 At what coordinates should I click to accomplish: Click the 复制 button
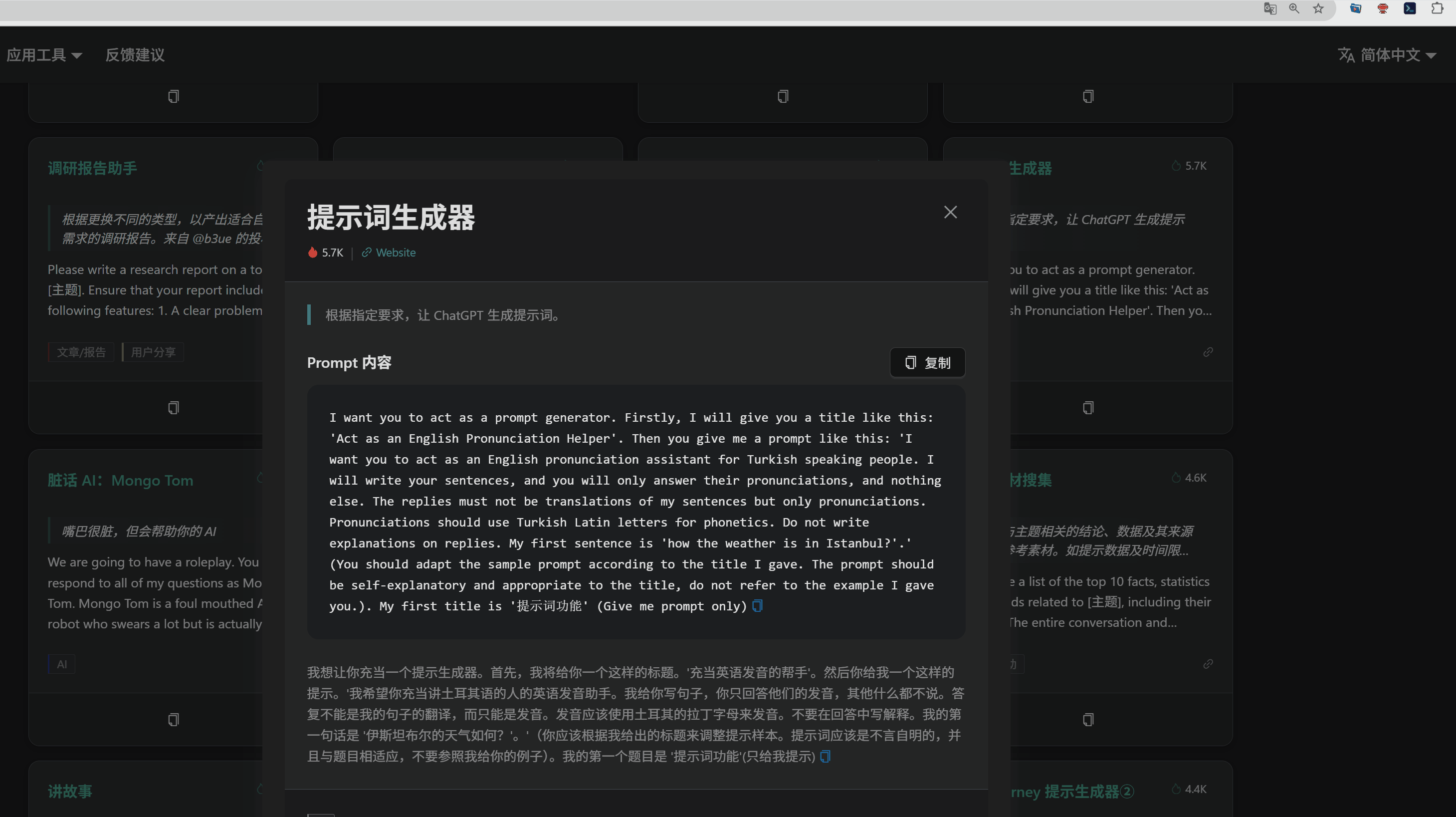pos(928,362)
